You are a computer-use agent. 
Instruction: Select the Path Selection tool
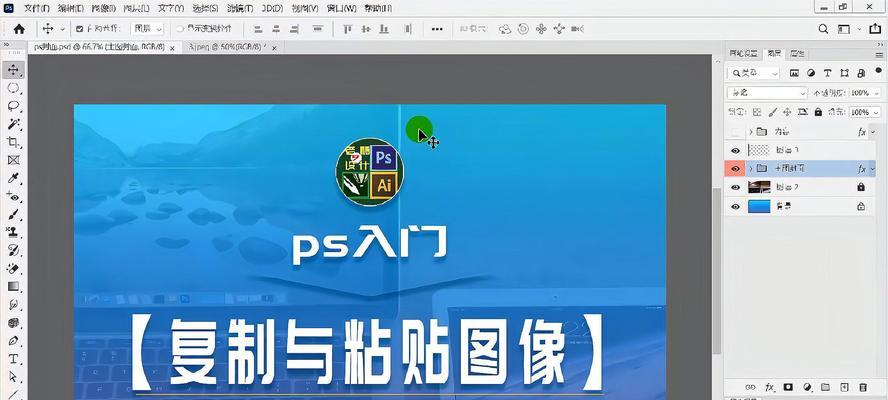point(13,377)
